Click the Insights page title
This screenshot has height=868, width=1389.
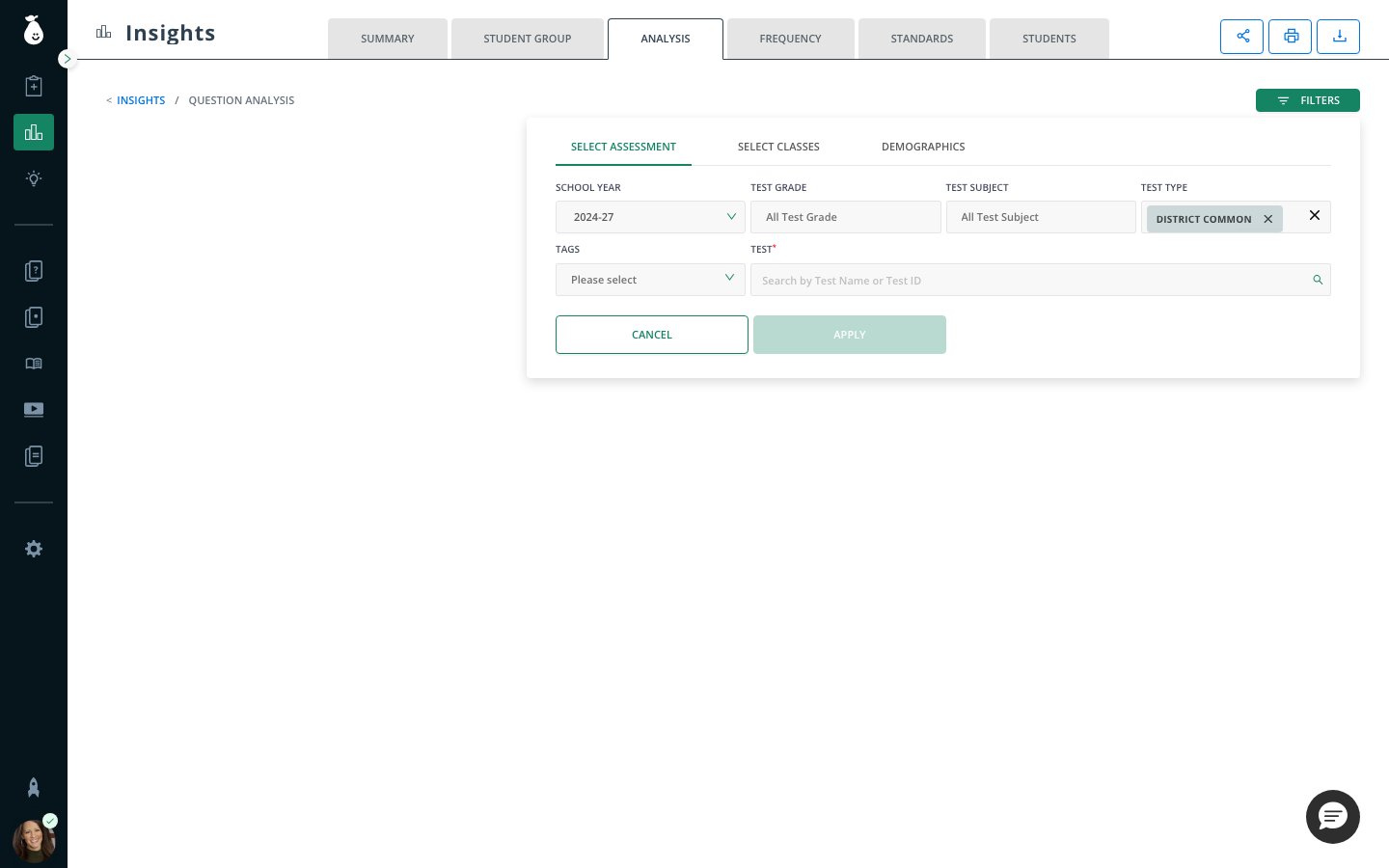click(171, 33)
